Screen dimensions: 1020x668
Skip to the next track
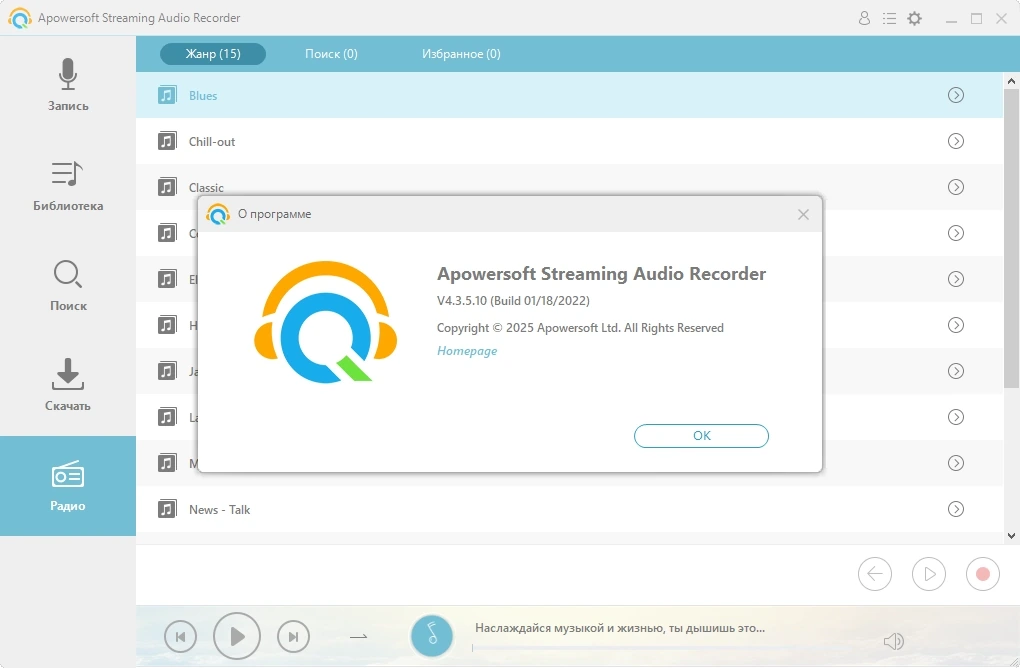click(x=293, y=637)
